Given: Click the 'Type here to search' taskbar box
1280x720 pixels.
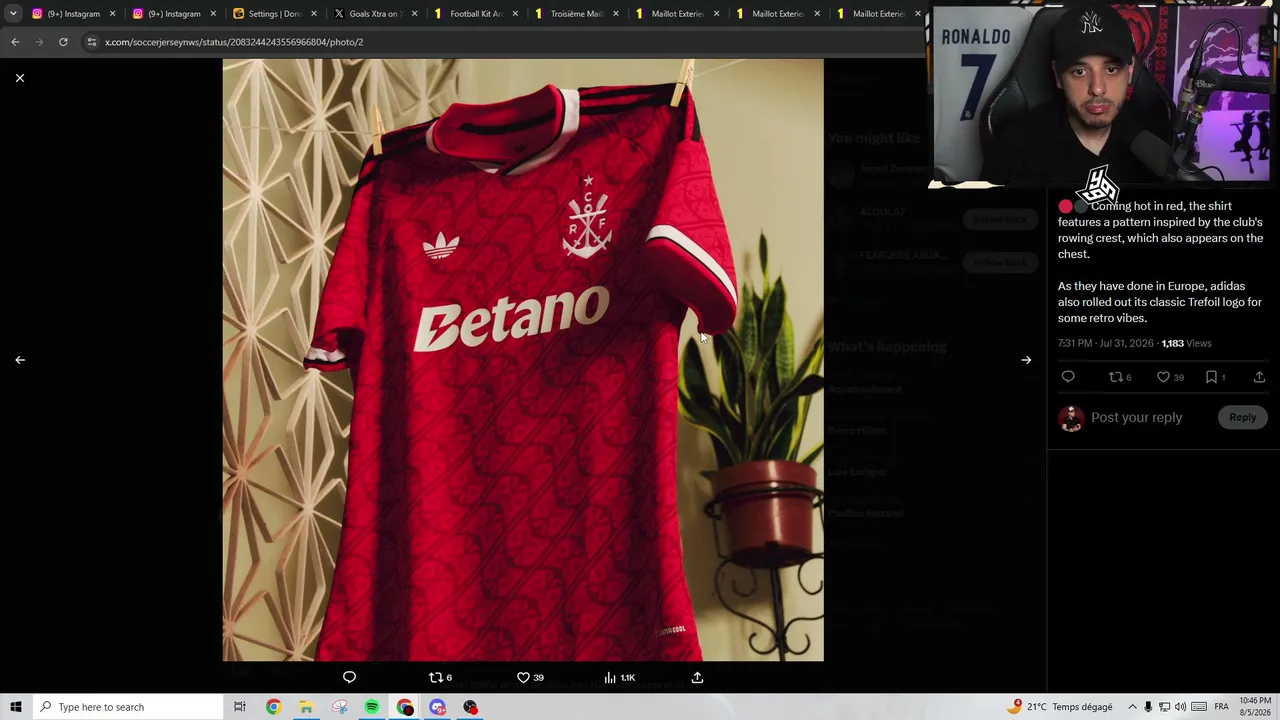Looking at the screenshot, I should point(130,707).
